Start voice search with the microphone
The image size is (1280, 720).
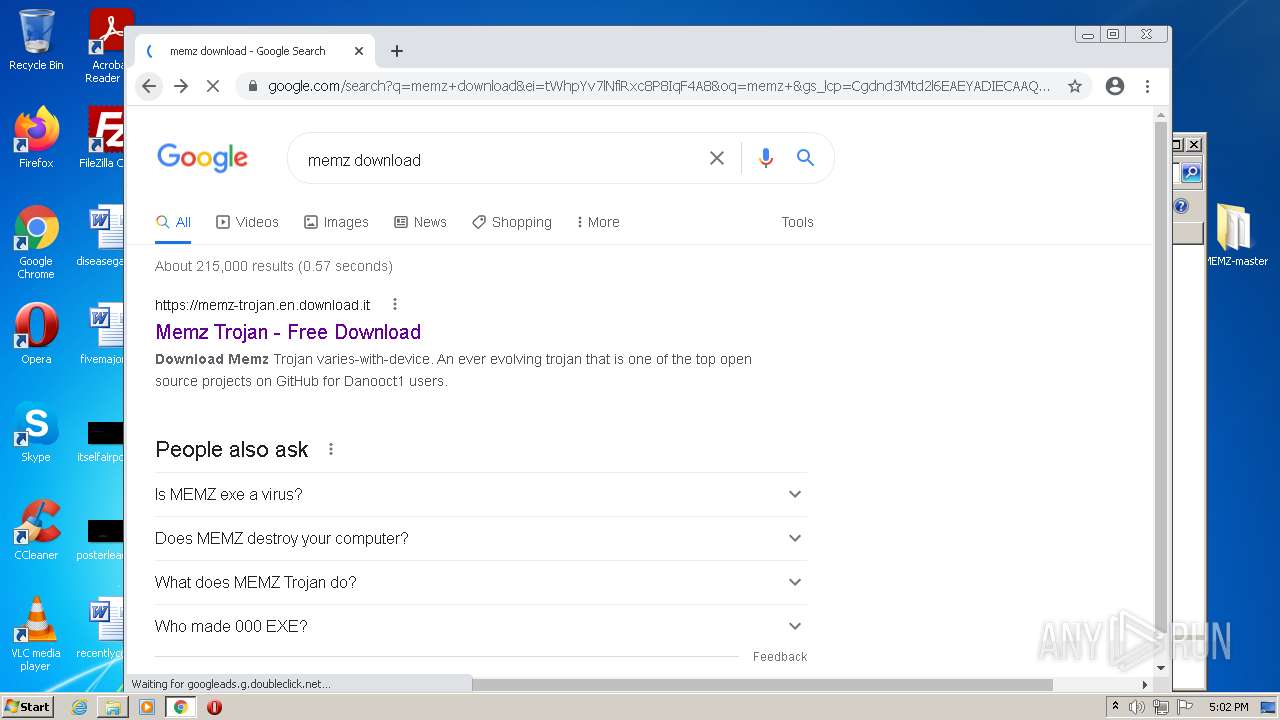click(766, 158)
